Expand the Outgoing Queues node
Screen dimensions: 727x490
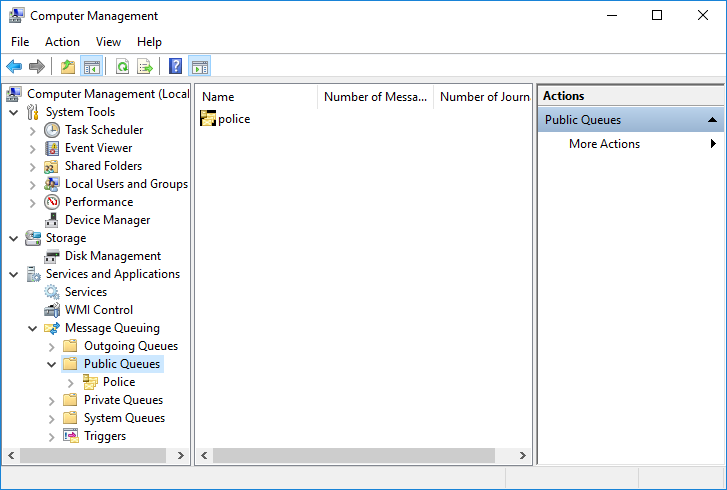(x=51, y=347)
